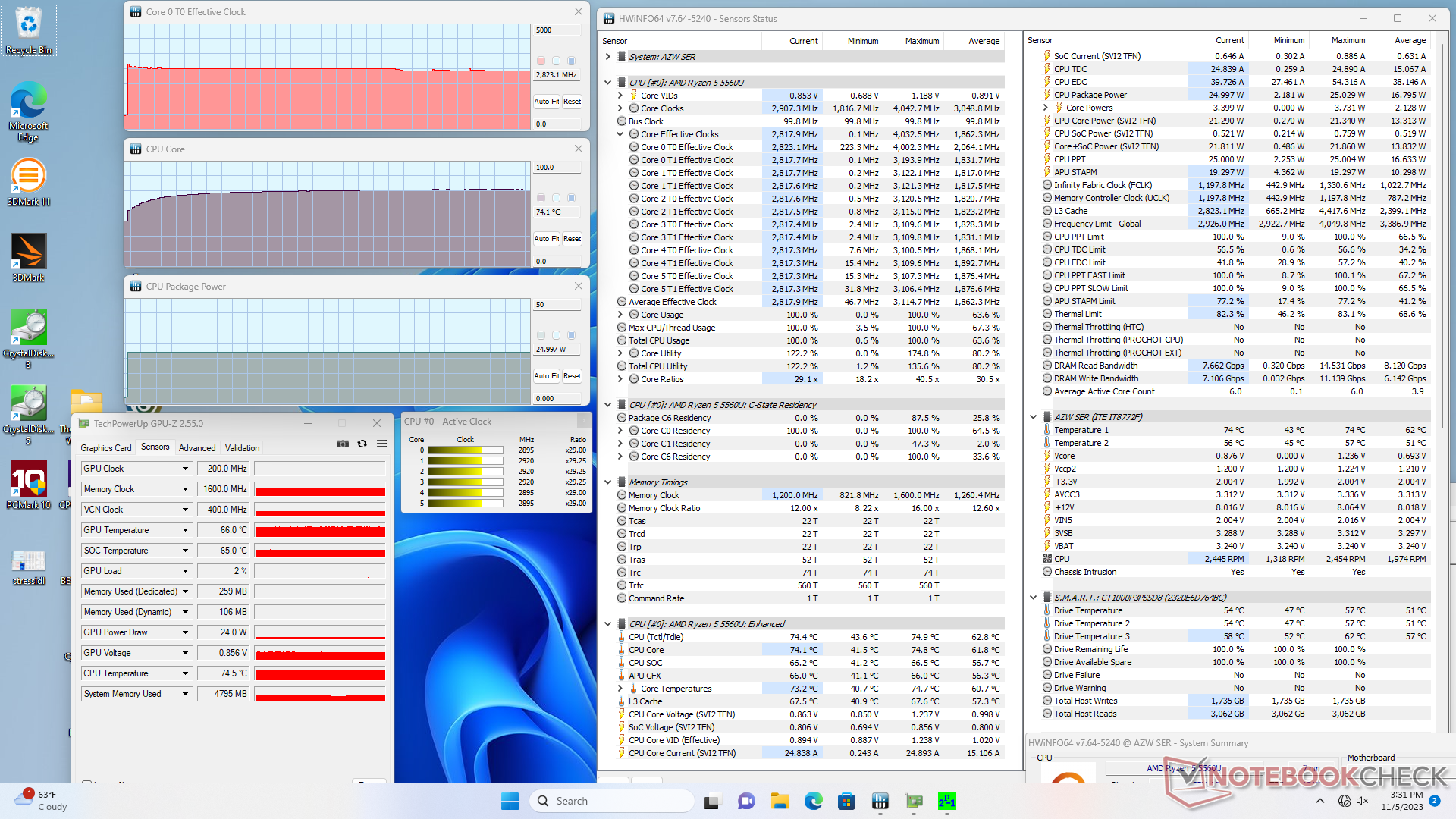
Task: Pick the dark blue swatch in the Effective Clock graph
Action: [572, 61]
